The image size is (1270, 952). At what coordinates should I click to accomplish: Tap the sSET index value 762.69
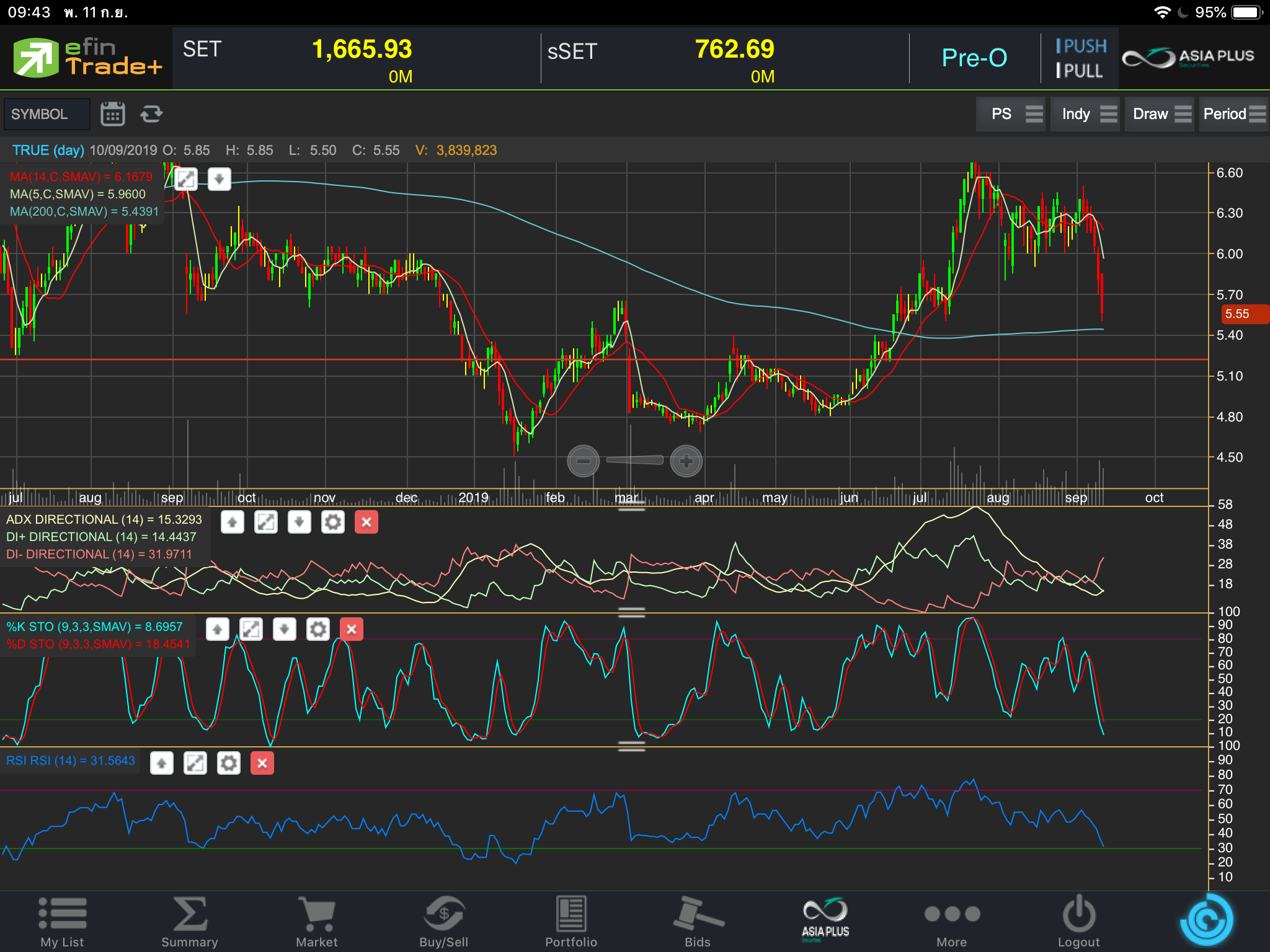tap(735, 50)
